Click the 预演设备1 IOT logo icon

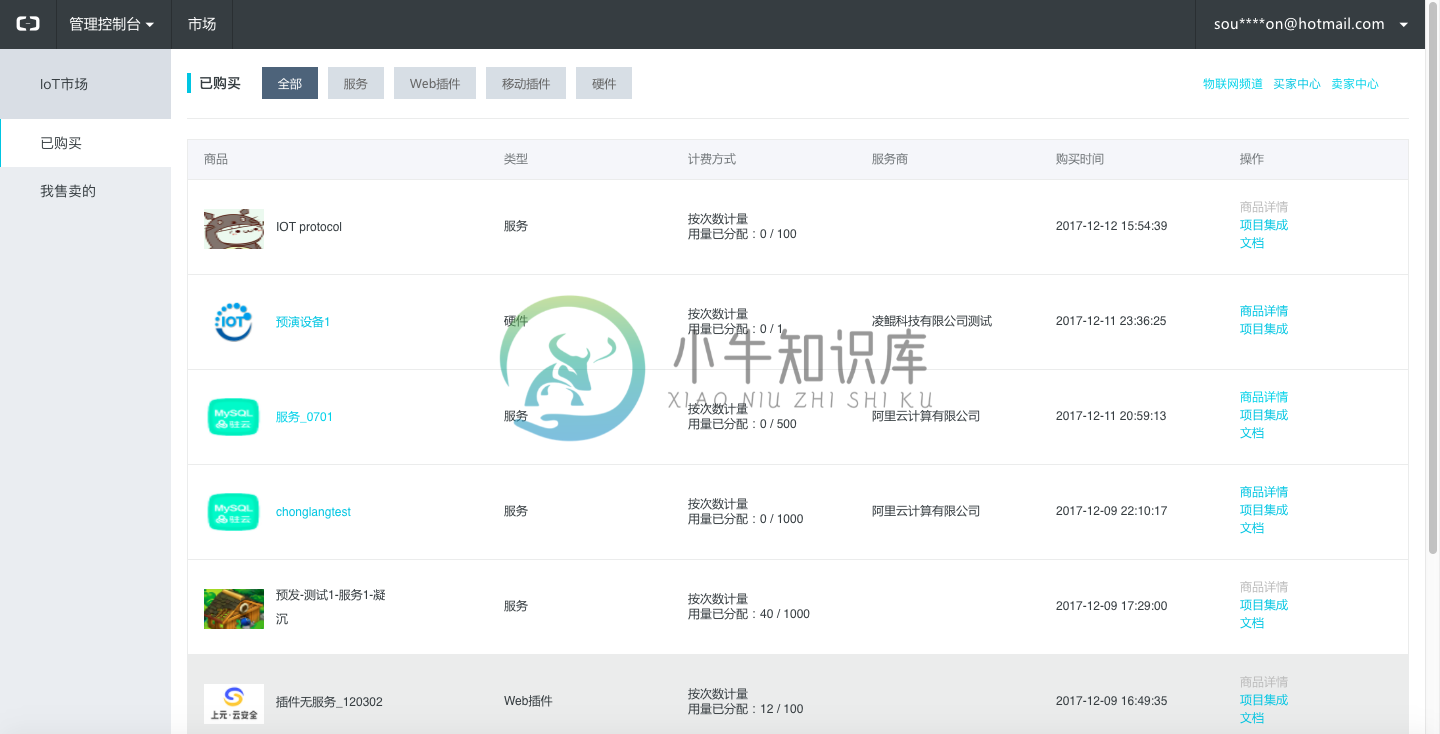pos(234,322)
